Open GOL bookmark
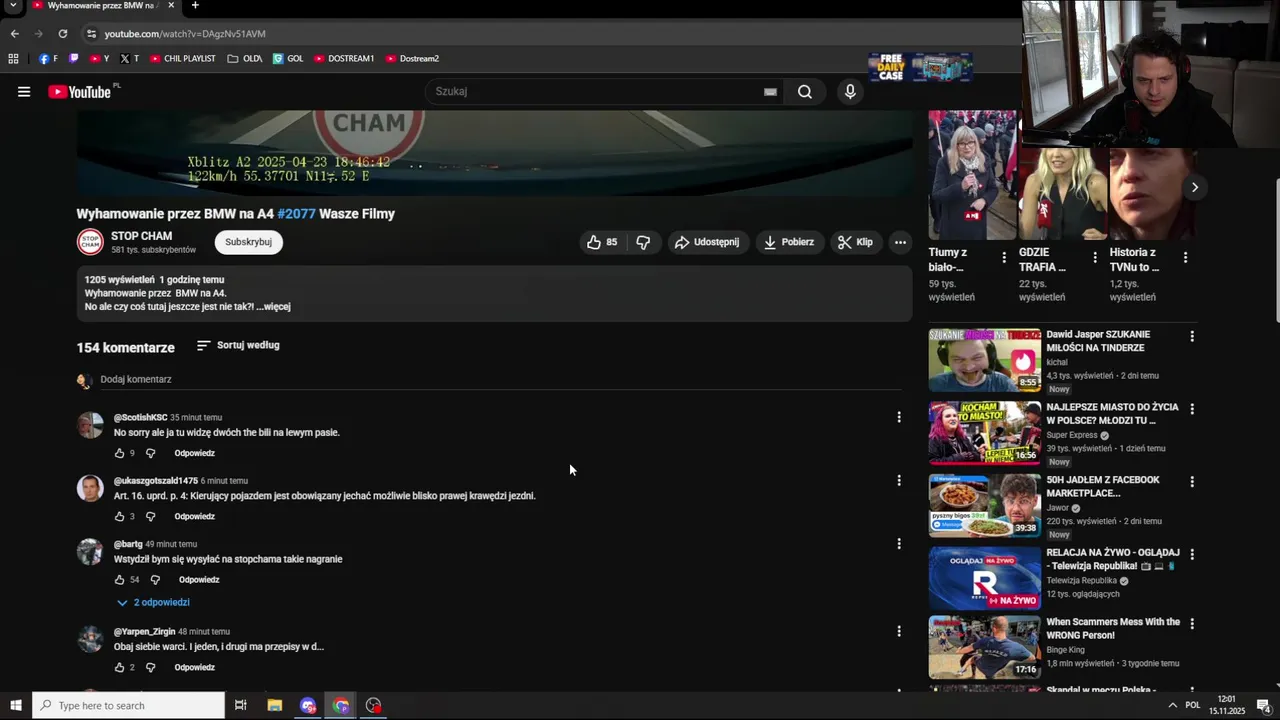This screenshot has height=720, width=1280. coord(288,59)
